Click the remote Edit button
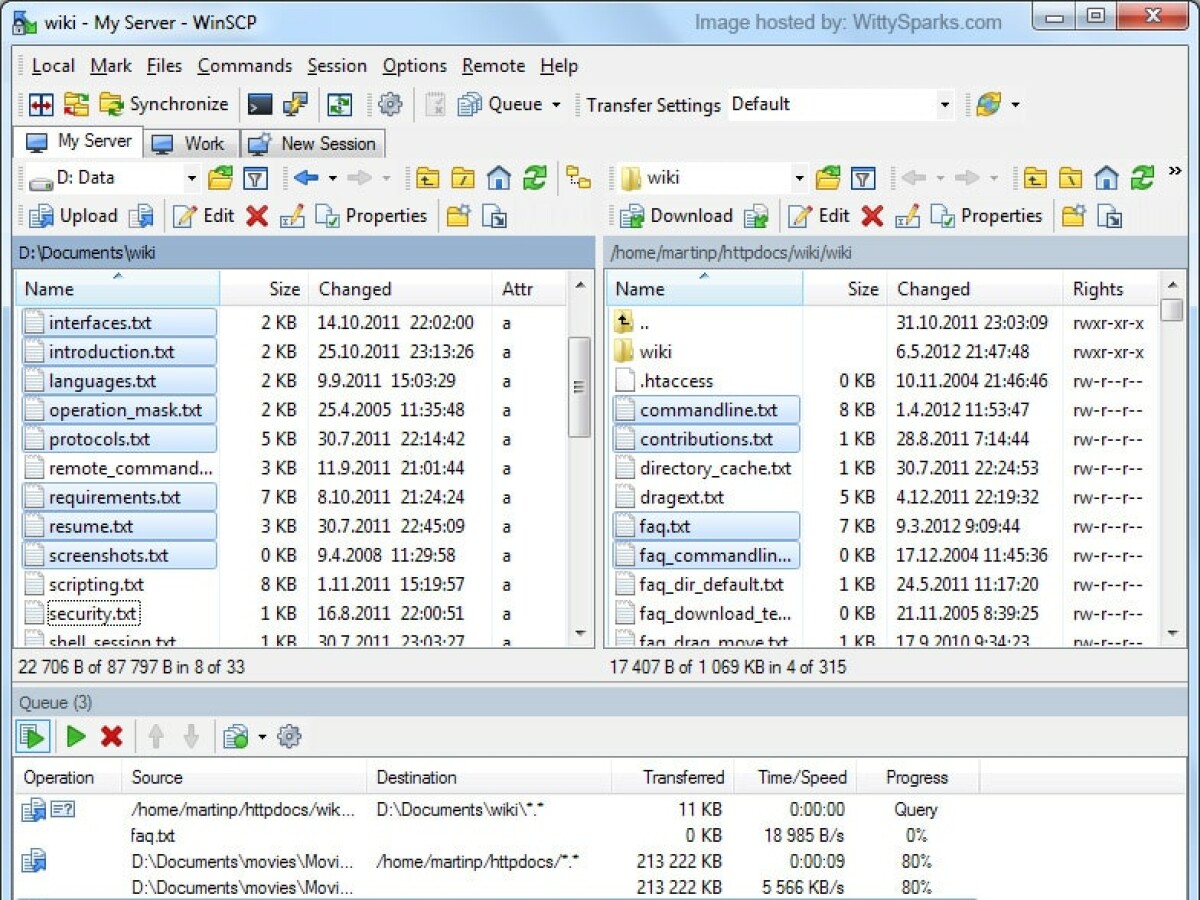1200x900 pixels. [818, 216]
